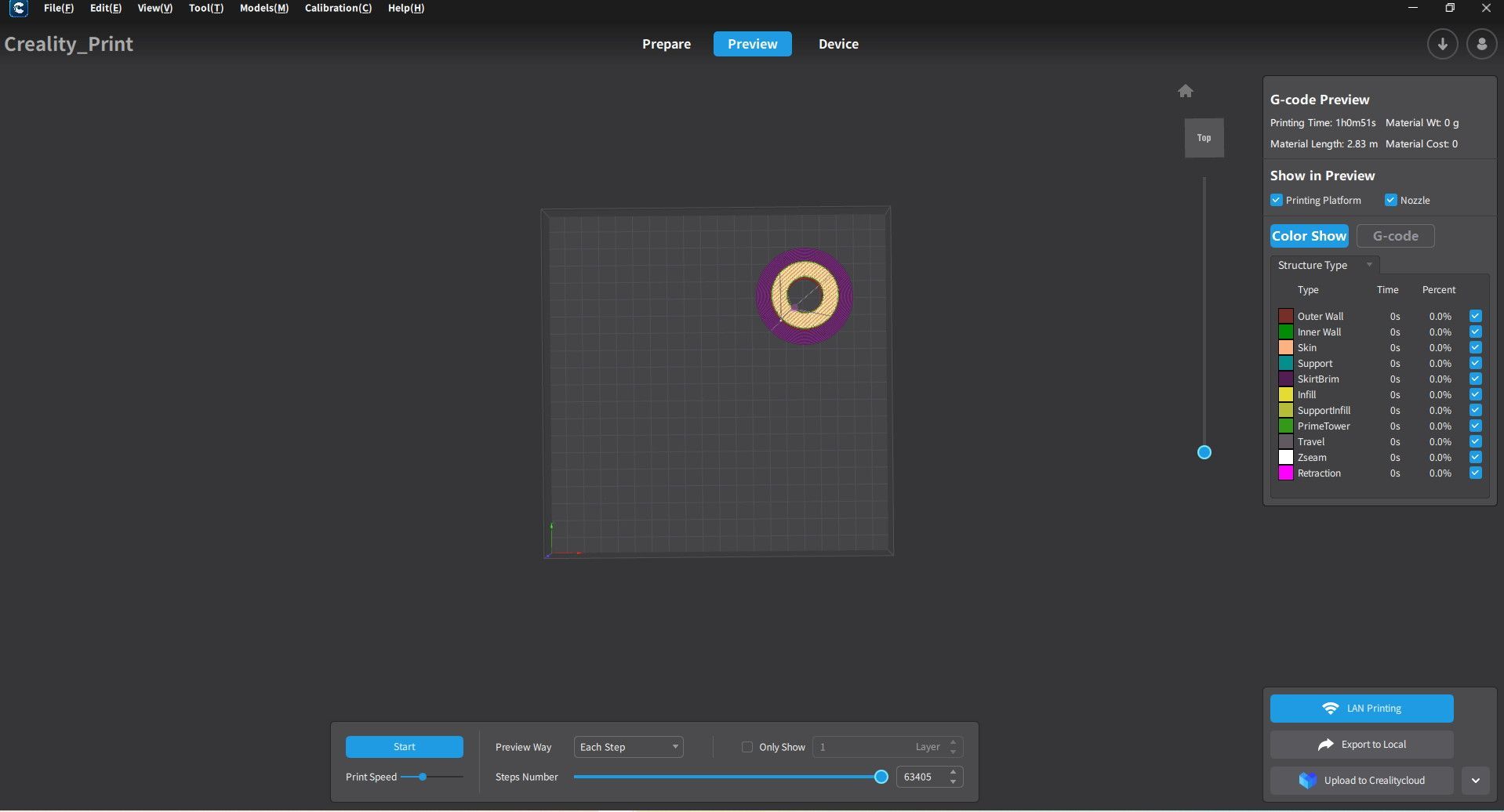Switch to the G-code view button
Viewport: 1504px width, 812px height.
[1396, 236]
